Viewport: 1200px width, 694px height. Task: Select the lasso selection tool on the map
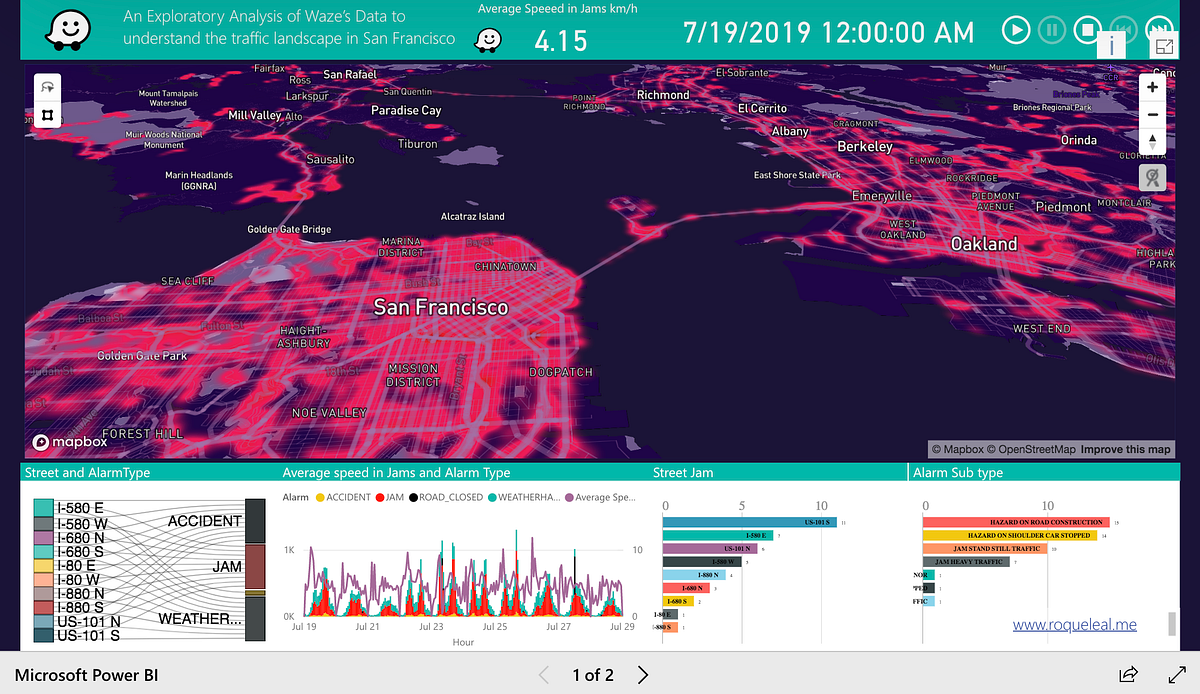point(47,86)
